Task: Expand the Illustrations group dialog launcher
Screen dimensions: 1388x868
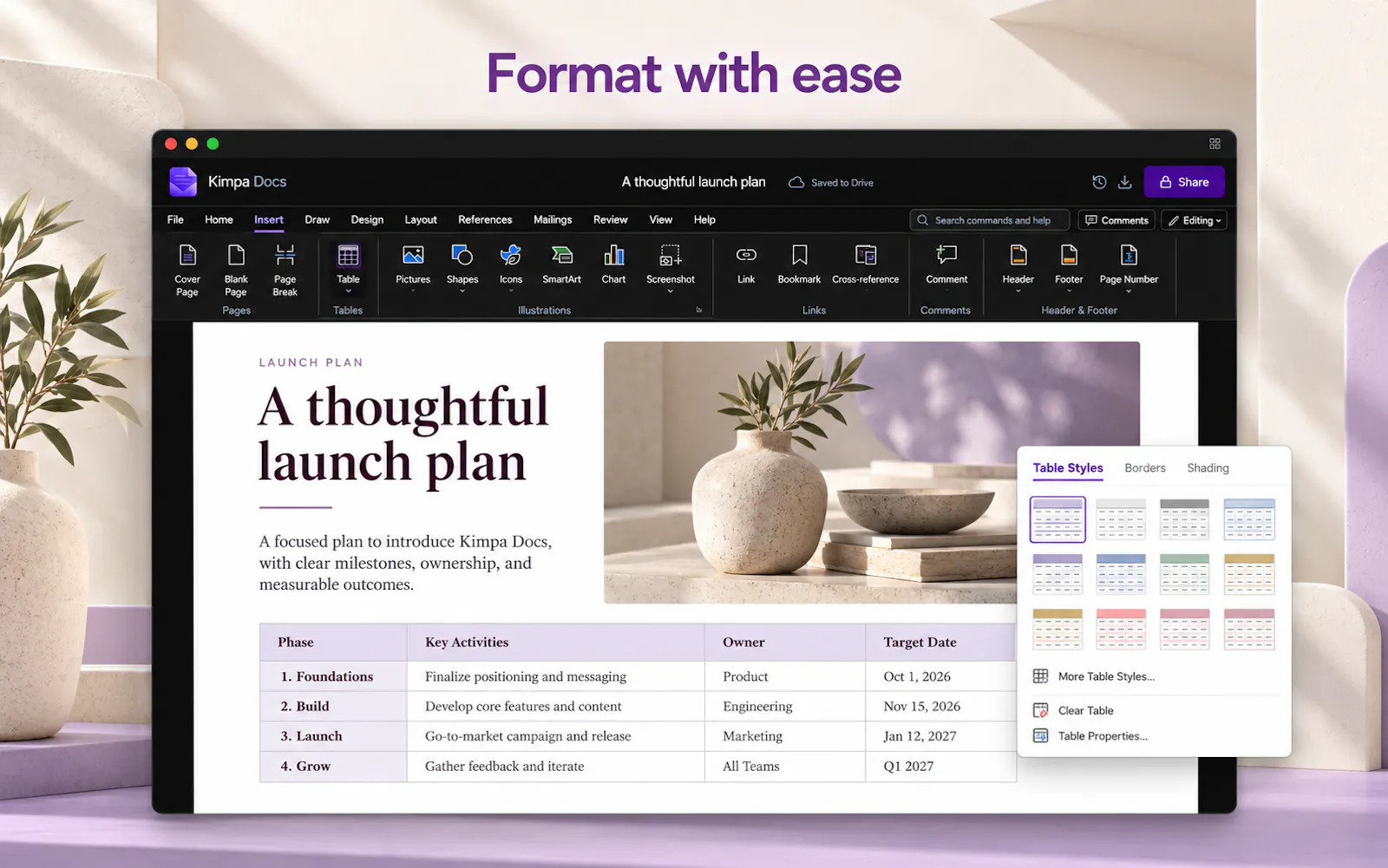Action: point(698,310)
